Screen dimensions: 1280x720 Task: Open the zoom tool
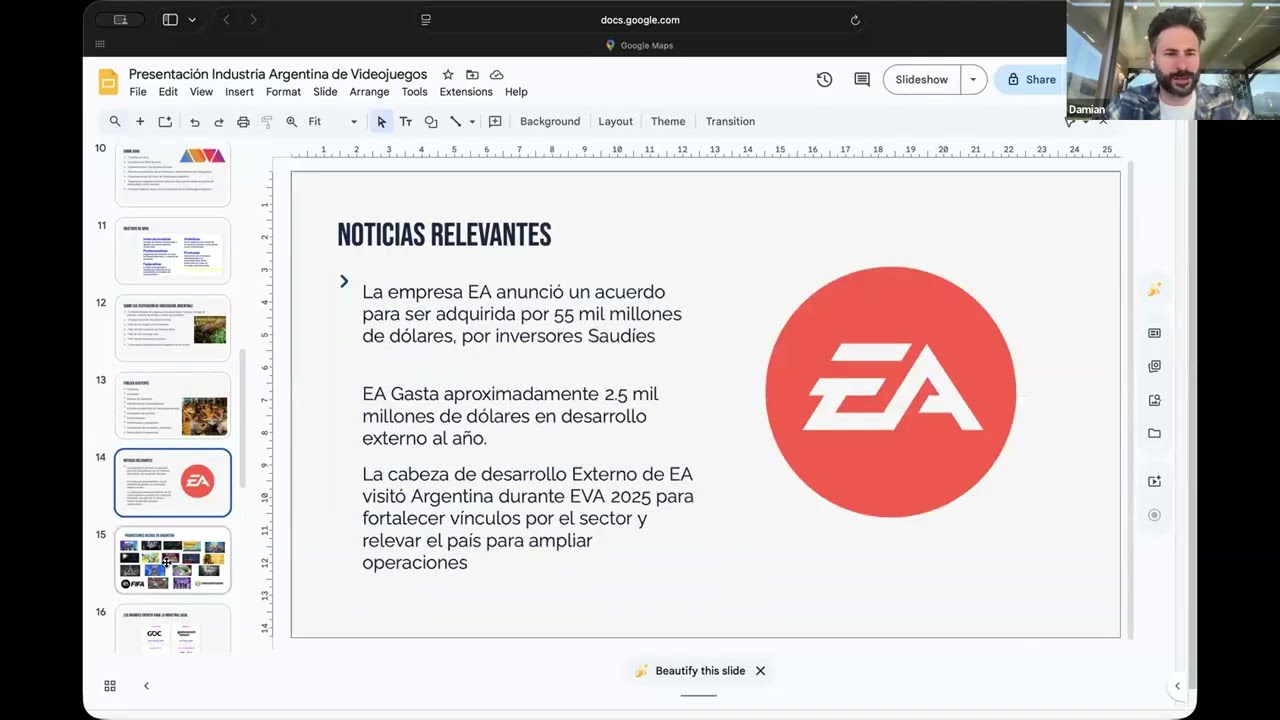(x=291, y=122)
